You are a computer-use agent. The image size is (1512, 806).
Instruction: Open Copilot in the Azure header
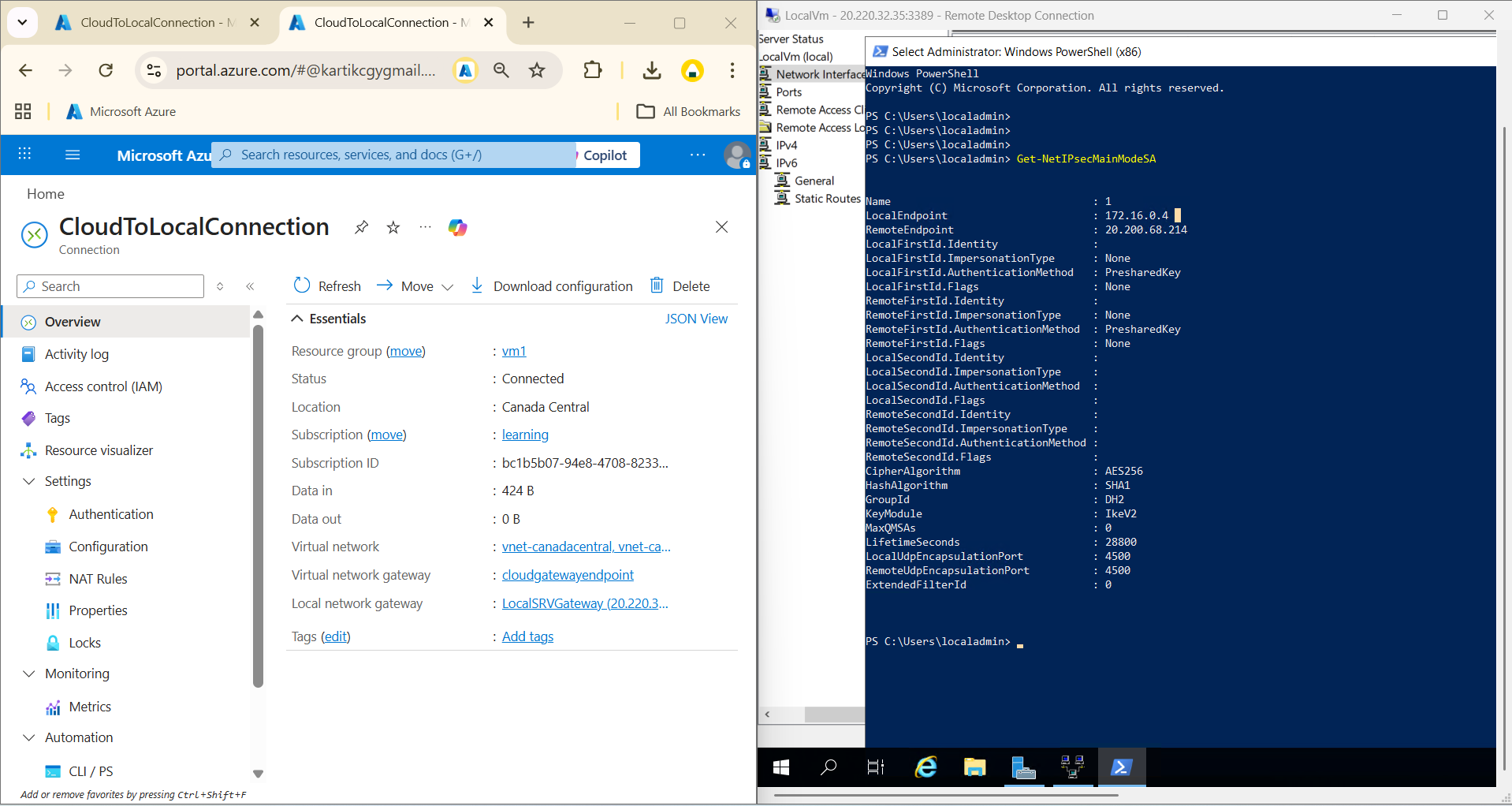(605, 155)
